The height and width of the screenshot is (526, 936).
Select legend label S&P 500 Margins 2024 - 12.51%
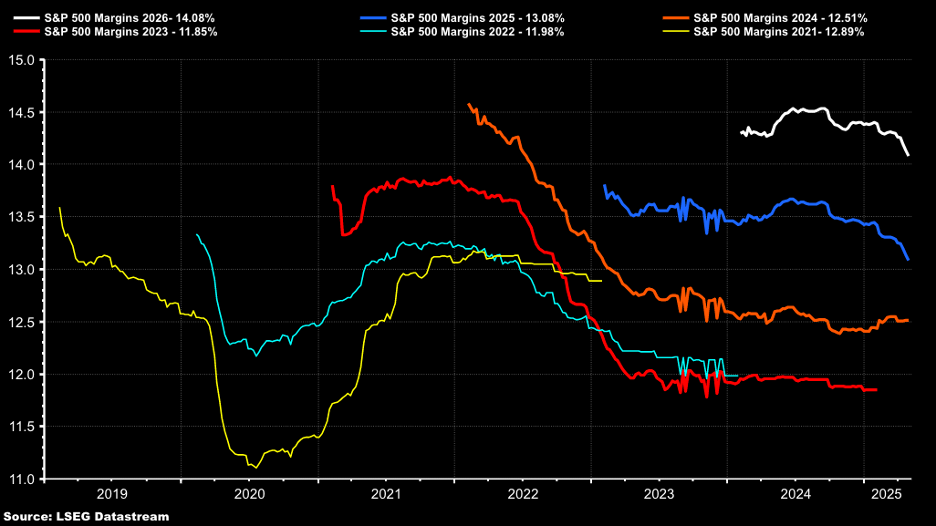(x=780, y=19)
